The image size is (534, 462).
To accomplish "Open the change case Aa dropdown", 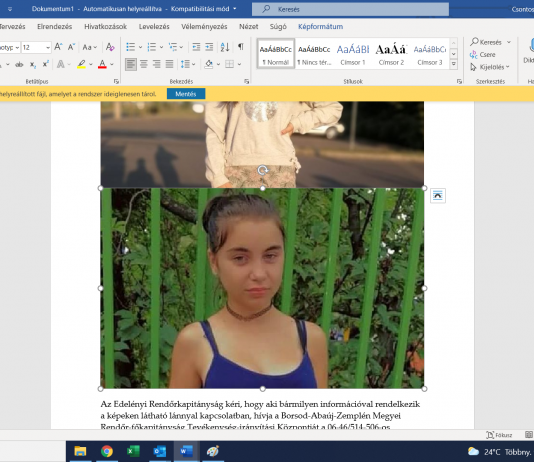I will (x=90, y=47).
